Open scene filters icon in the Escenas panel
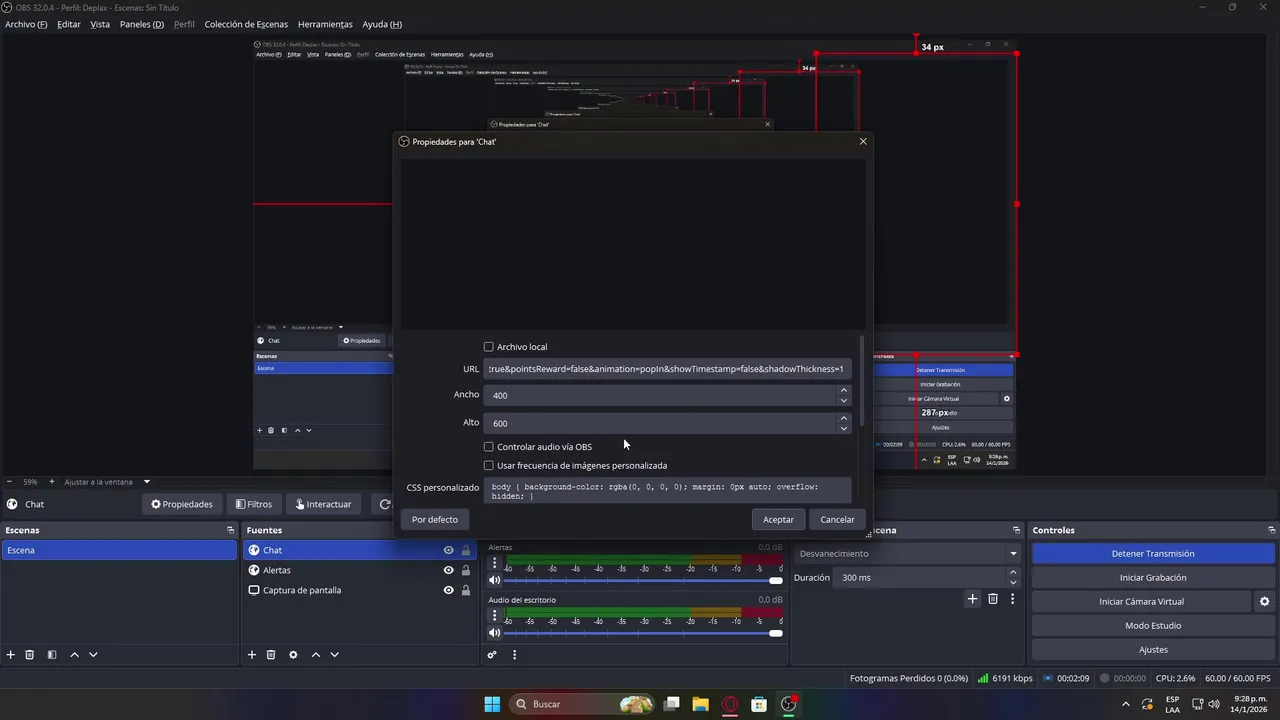The width and height of the screenshot is (1280, 720). 52,655
